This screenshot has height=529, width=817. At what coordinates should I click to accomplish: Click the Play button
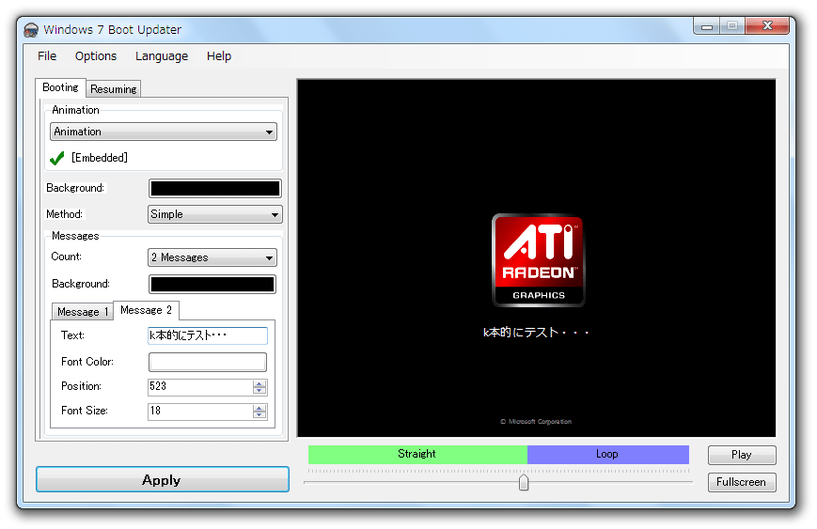click(741, 455)
